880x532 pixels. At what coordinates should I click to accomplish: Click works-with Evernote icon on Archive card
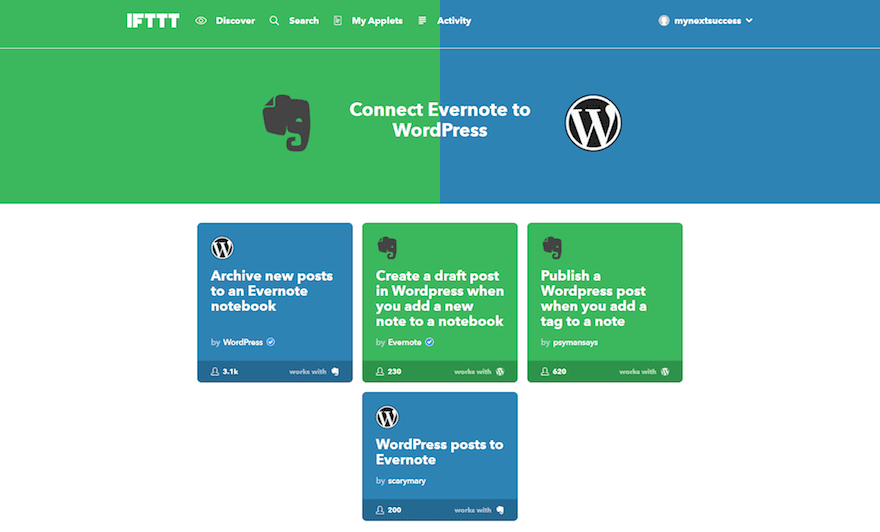click(x=335, y=372)
